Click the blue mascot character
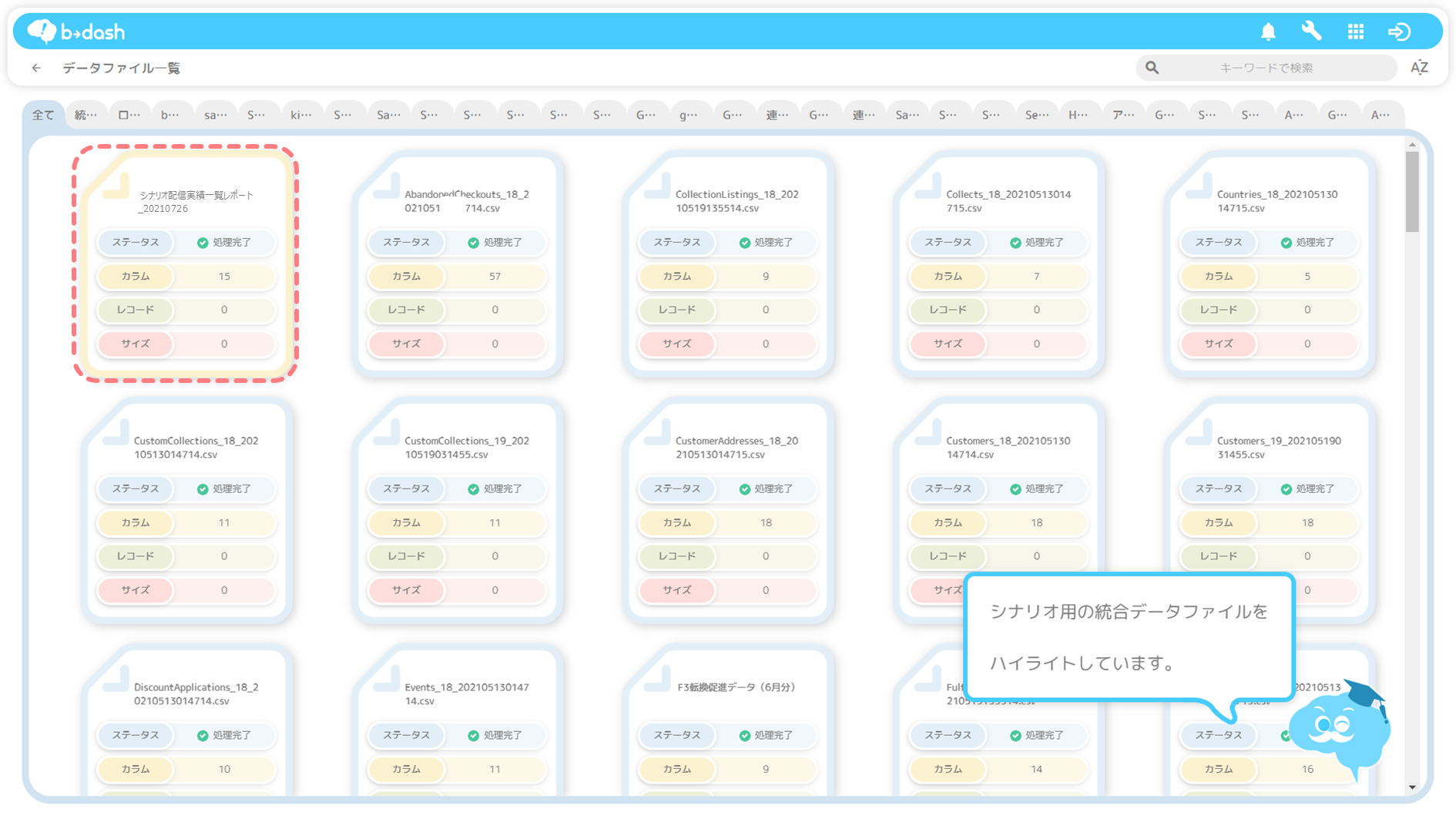 pyautogui.click(x=1341, y=730)
